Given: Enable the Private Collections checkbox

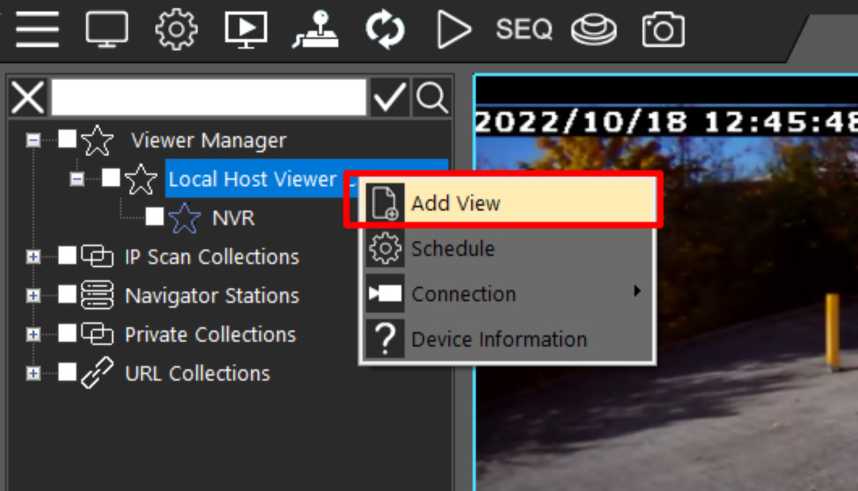Looking at the screenshot, I should pyautogui.click(x=67, y=334).
